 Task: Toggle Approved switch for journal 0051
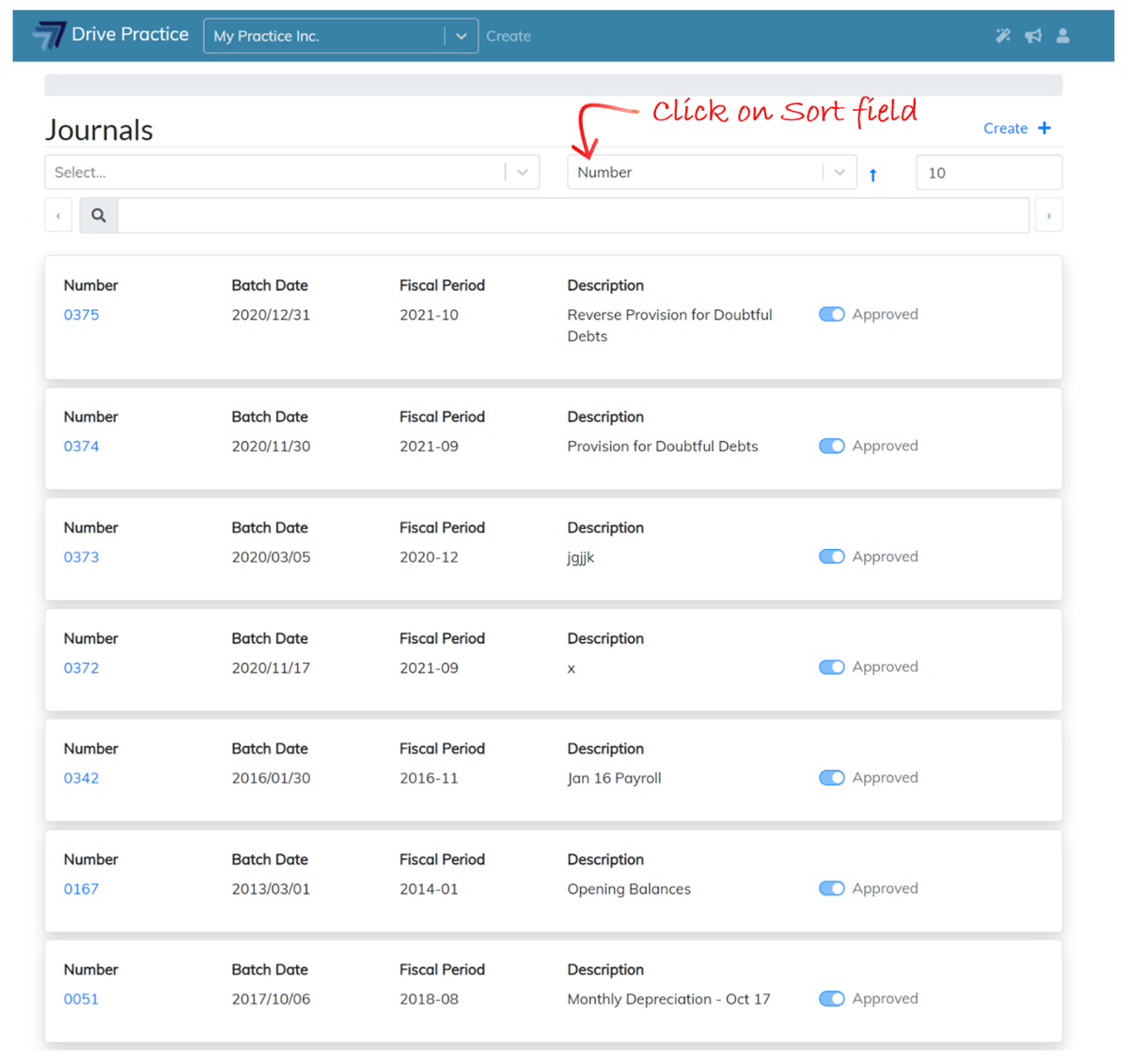[832, 998]
